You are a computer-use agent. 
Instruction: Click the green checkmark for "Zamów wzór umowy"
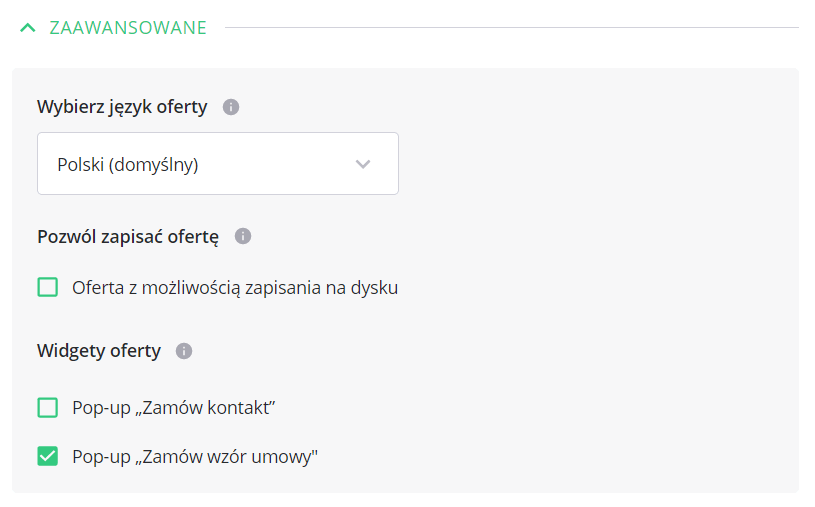pyautogui.click(x=48, y=457)
